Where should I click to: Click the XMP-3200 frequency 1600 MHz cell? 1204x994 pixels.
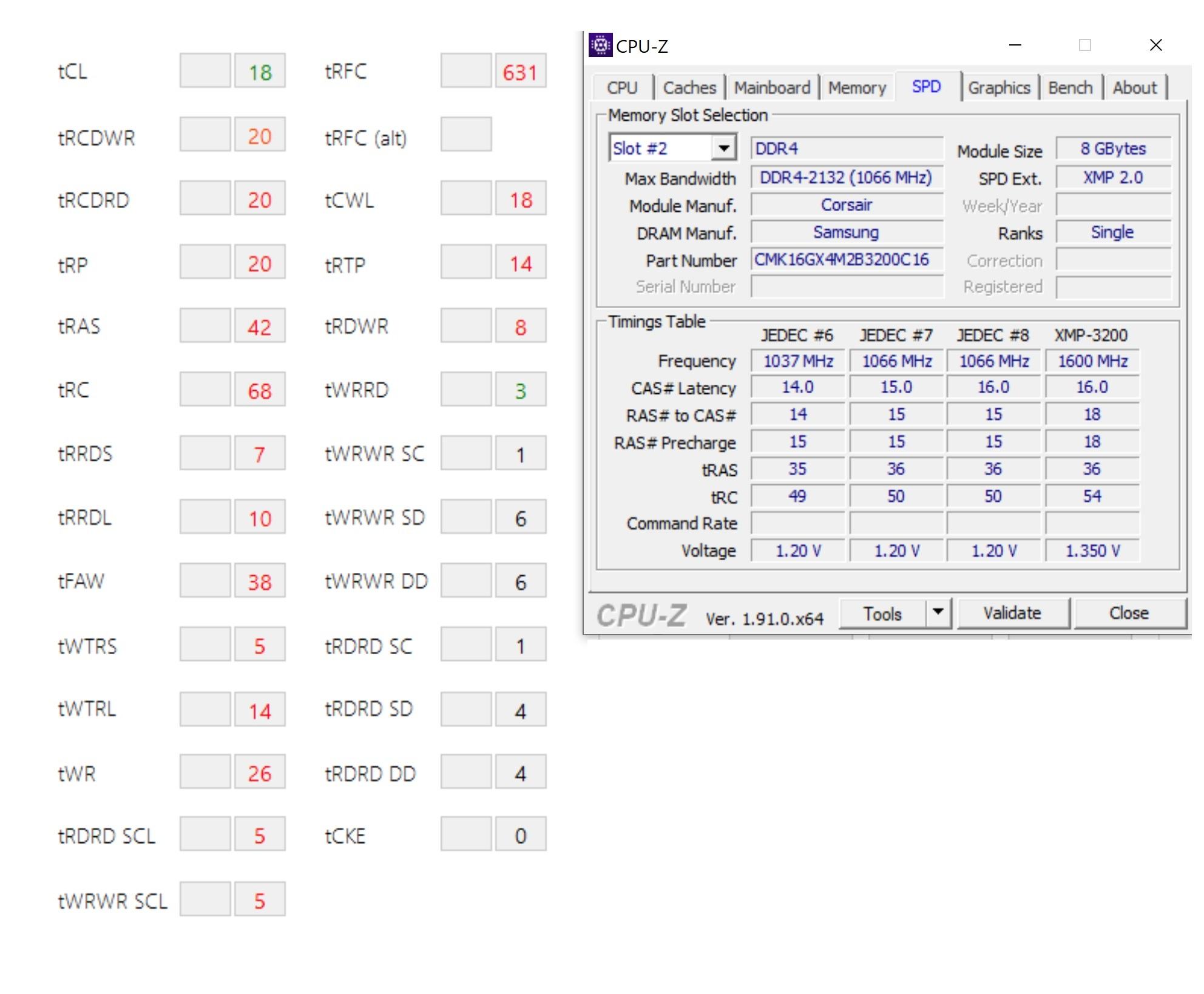point(1092,361)
